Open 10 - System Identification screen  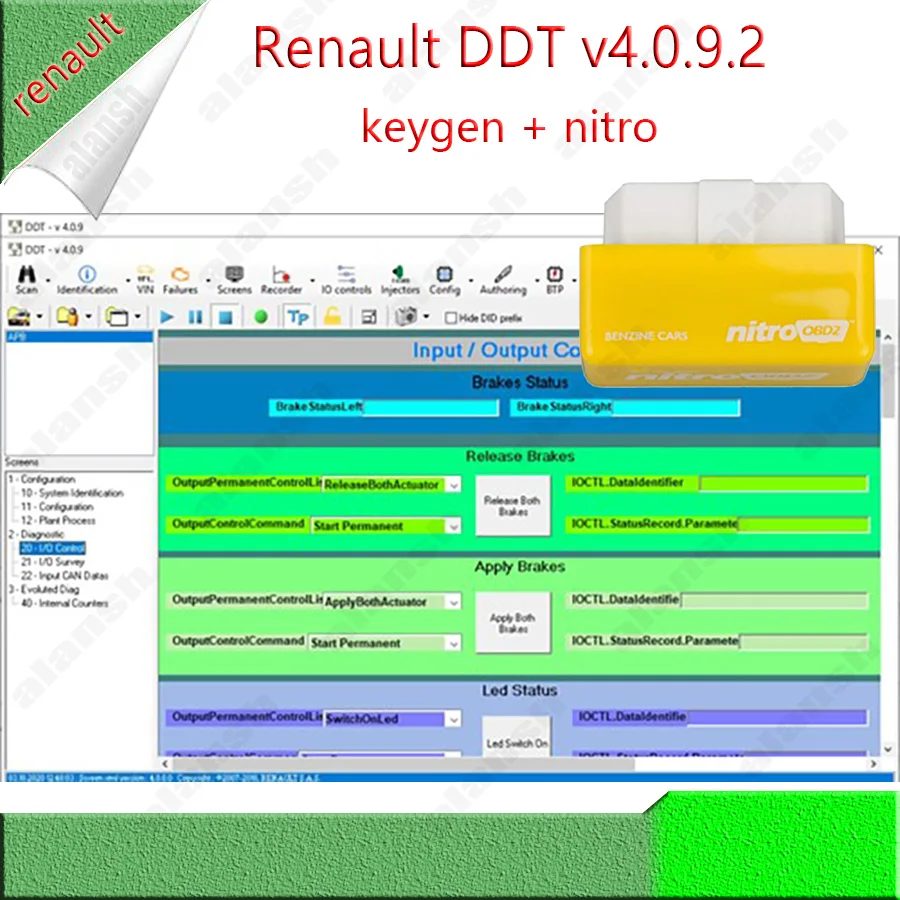[x=72, y=493]
